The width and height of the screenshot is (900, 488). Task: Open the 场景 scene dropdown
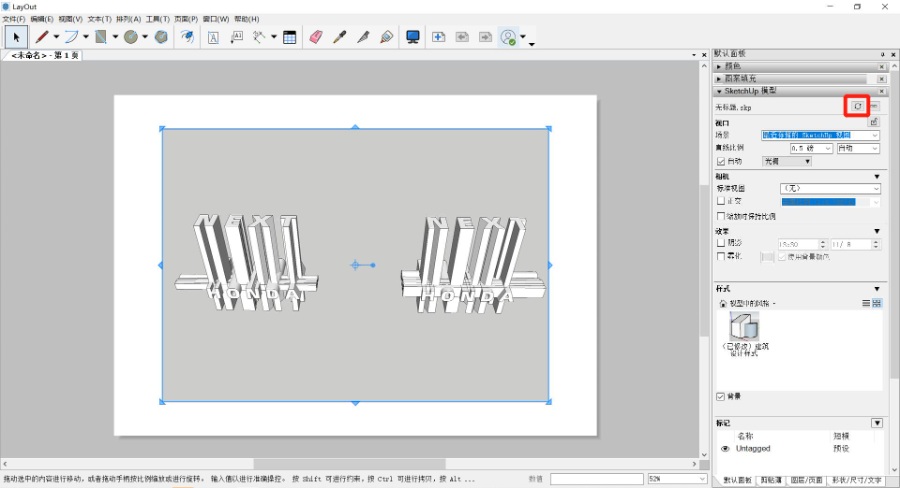pyautogui.click(x=820, y=135)
